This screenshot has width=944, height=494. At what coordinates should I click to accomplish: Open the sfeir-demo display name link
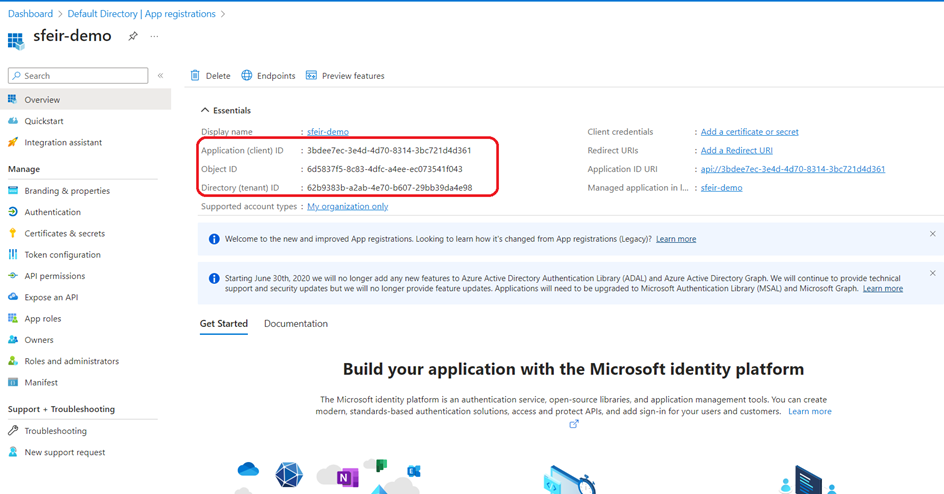click(x=328, y=132)
